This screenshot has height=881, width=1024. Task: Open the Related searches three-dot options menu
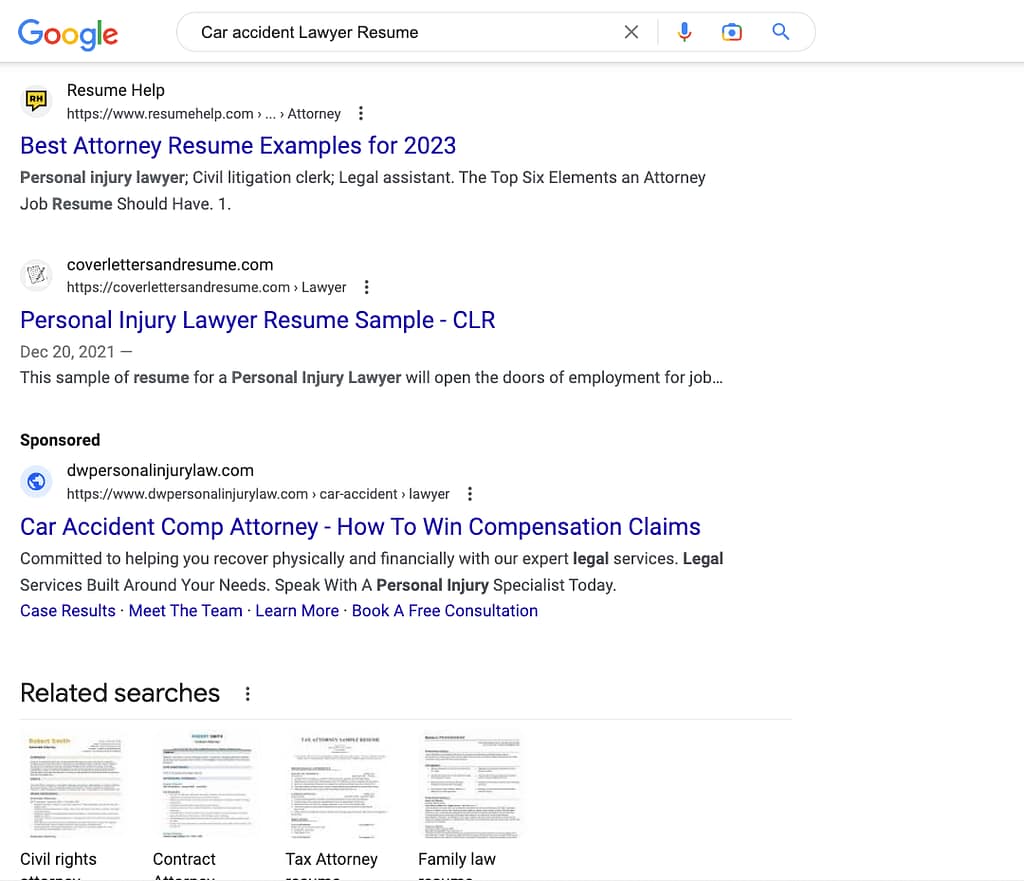(248, 694)
